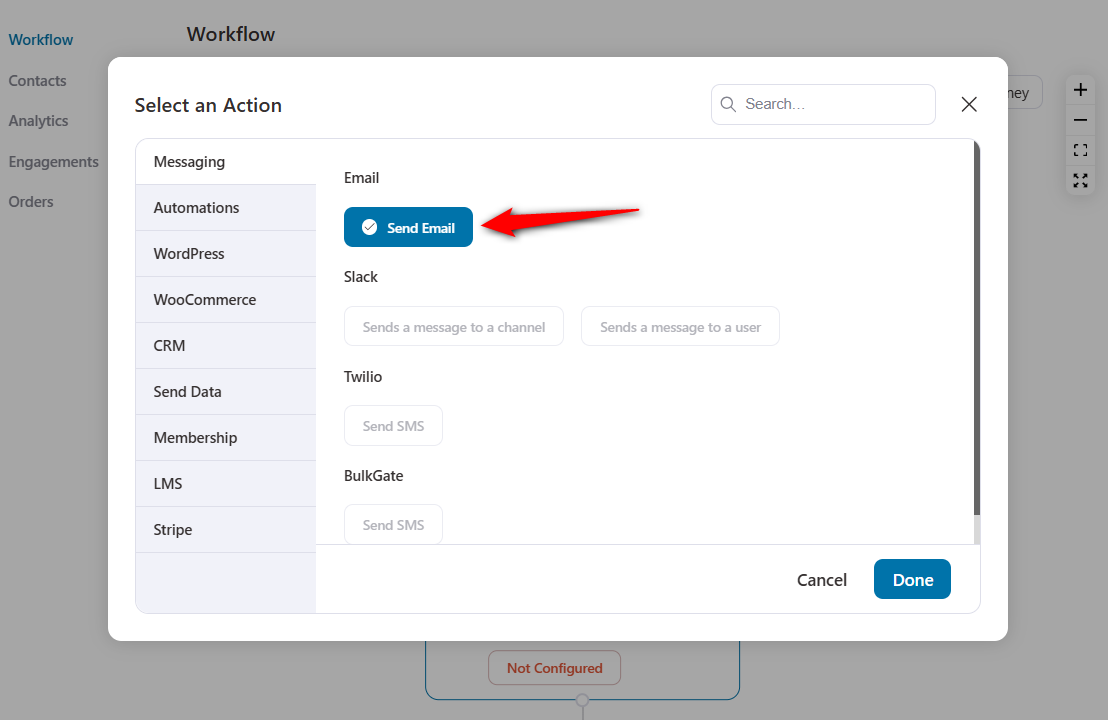Close the Select an Action dialog
The width and height of the screenshot is (1108, 720).
pyautogui.click(x=969, y=105)
